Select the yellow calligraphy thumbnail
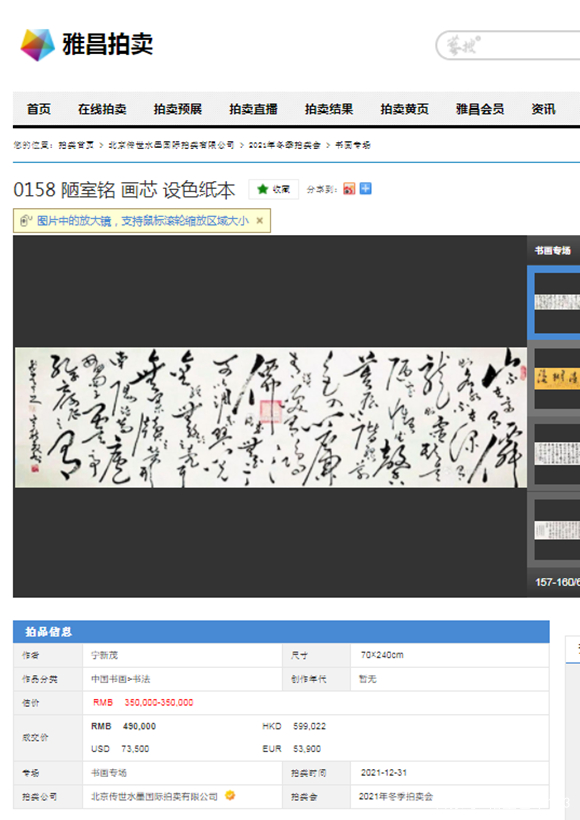580x820 pixels. [556, 378]
